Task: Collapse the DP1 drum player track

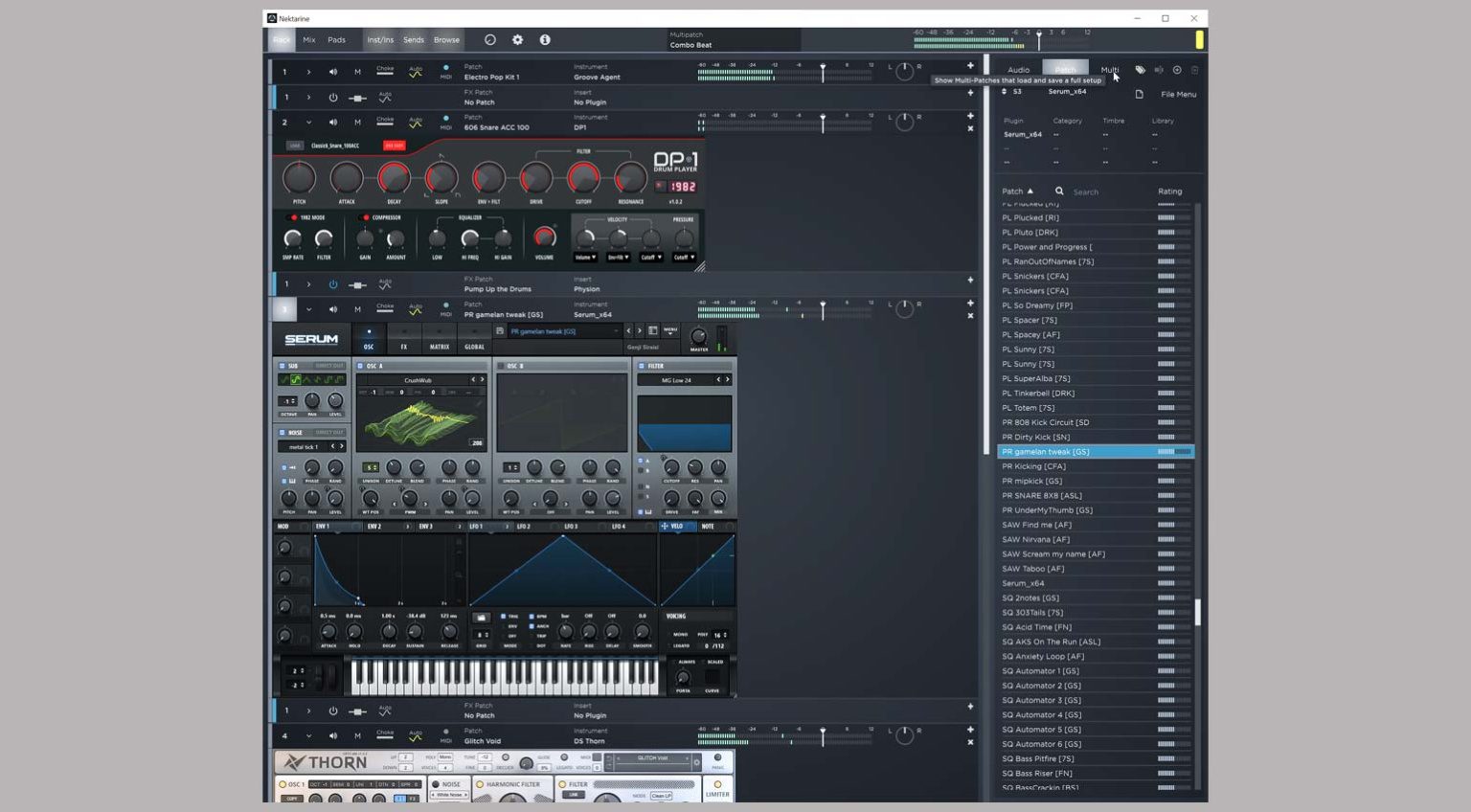Action: click(309, 123)
